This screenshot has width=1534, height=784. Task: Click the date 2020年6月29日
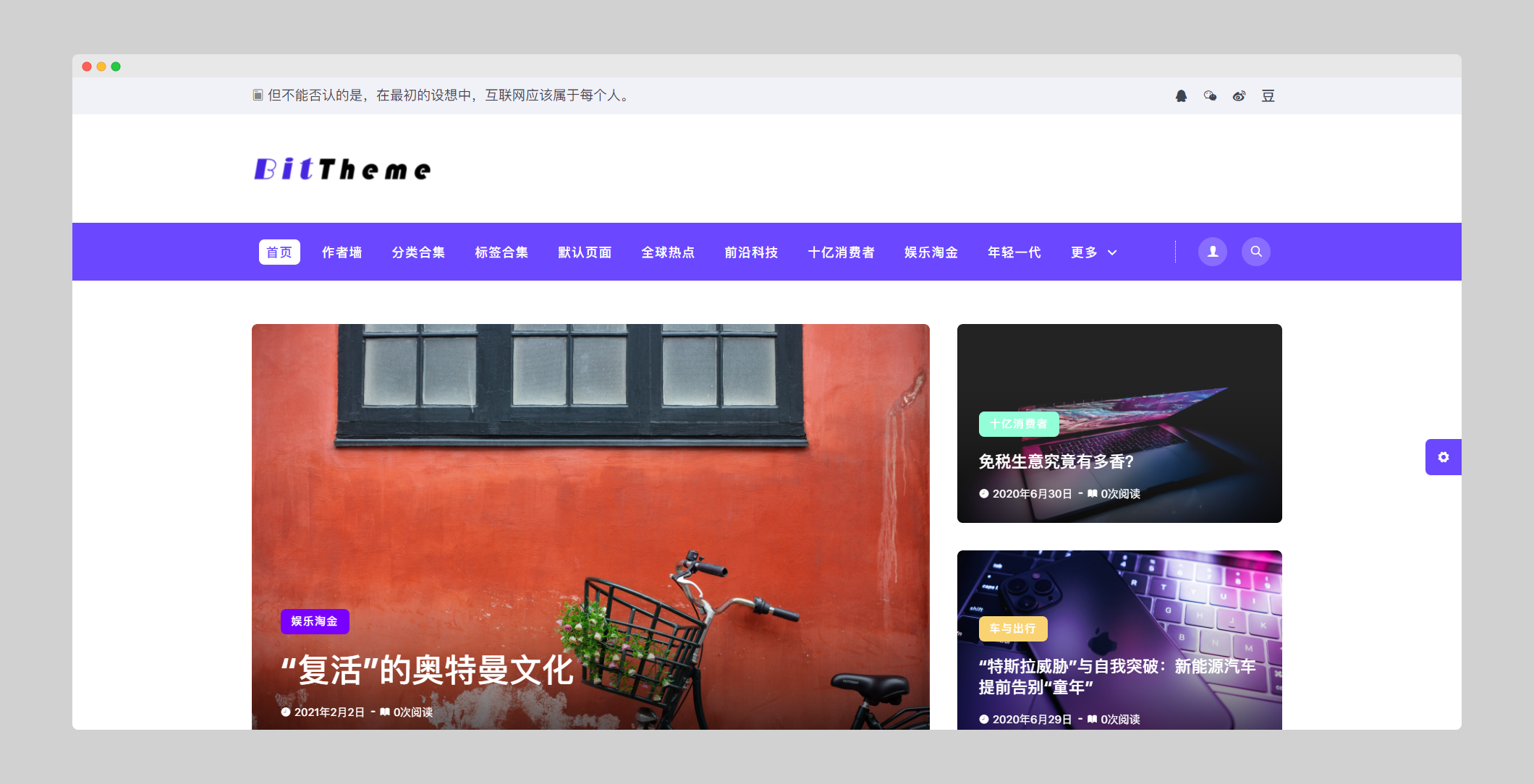pos(1032,720)
